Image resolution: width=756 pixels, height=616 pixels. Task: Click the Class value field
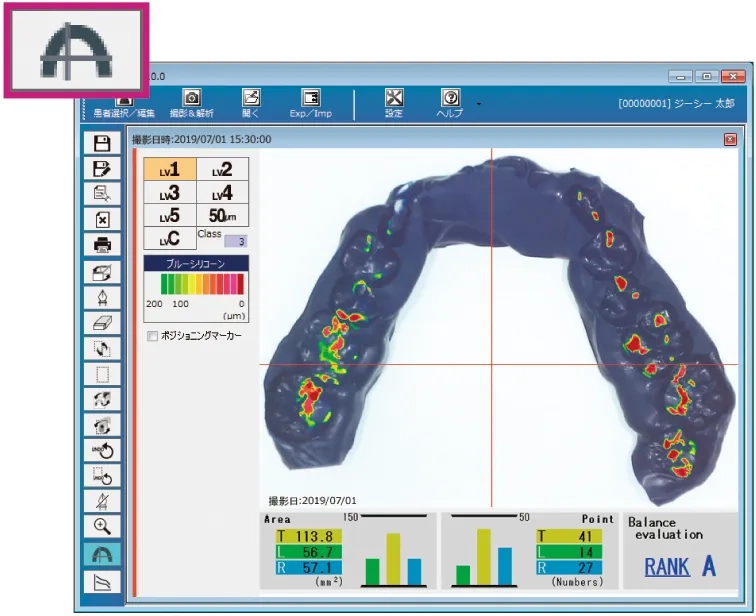tap(234, 241)
